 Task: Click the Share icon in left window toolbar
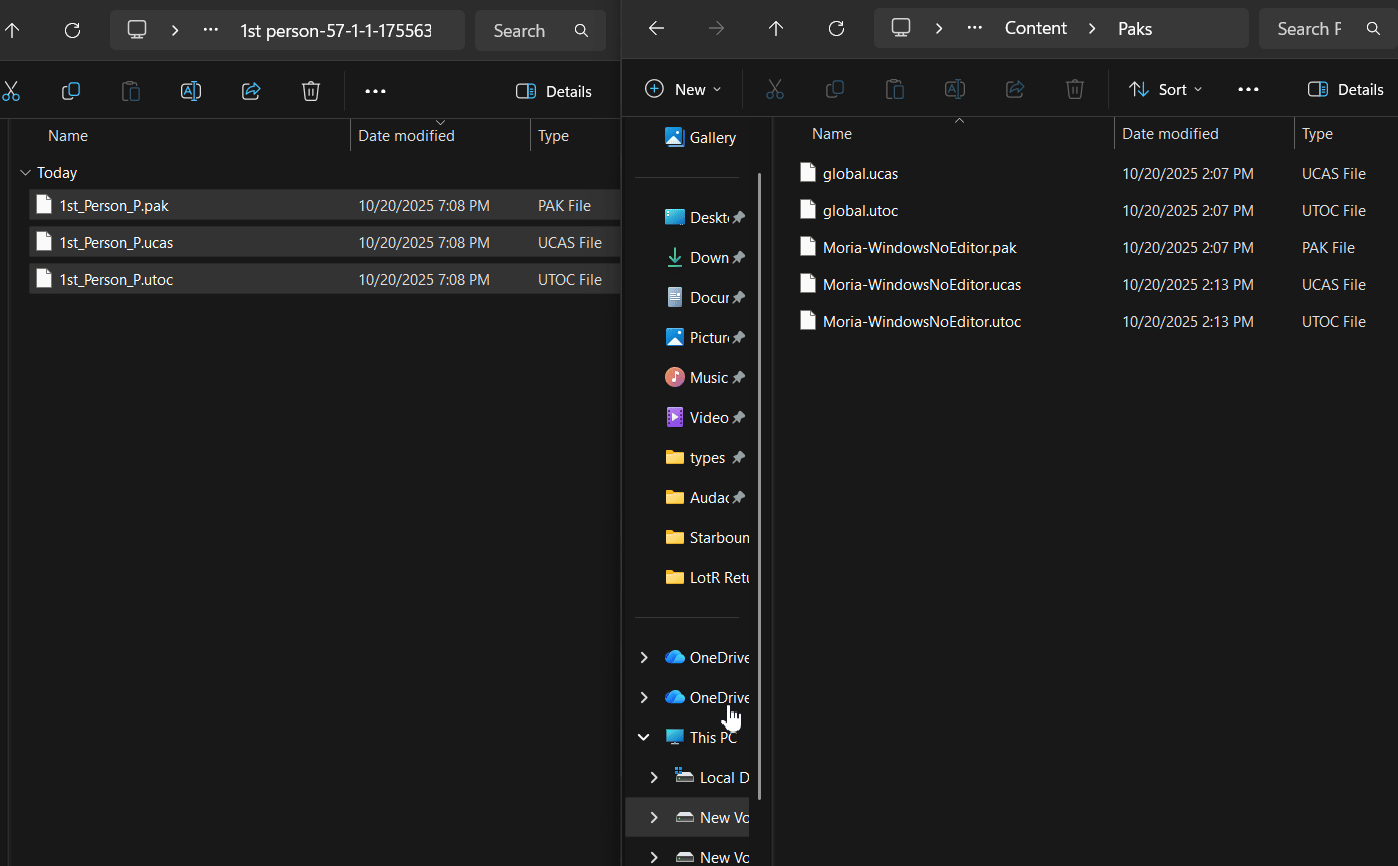click(x=251, y=91)
